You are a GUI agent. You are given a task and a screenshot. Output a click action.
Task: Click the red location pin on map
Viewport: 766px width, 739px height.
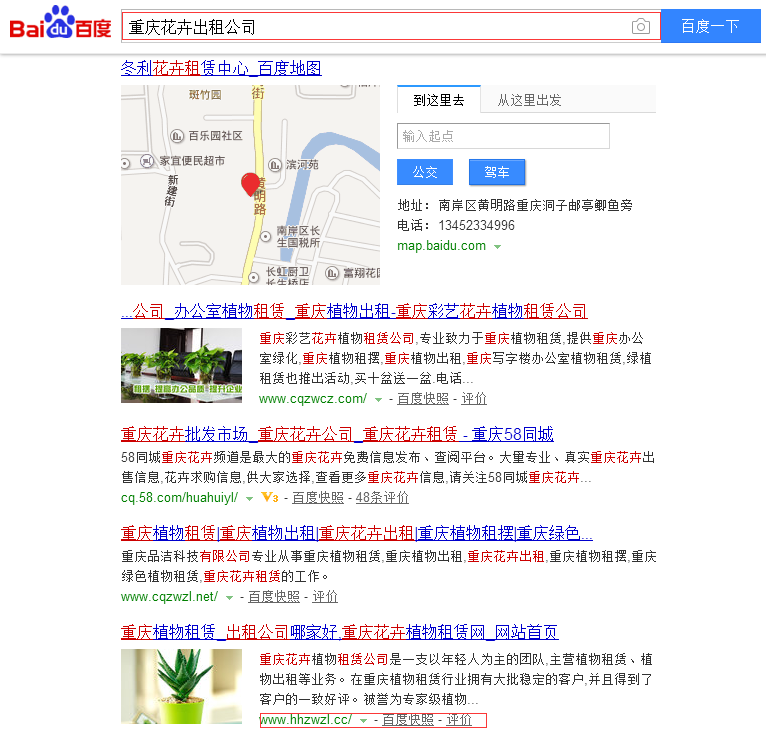pyautogui.click(x=251, y=184)
